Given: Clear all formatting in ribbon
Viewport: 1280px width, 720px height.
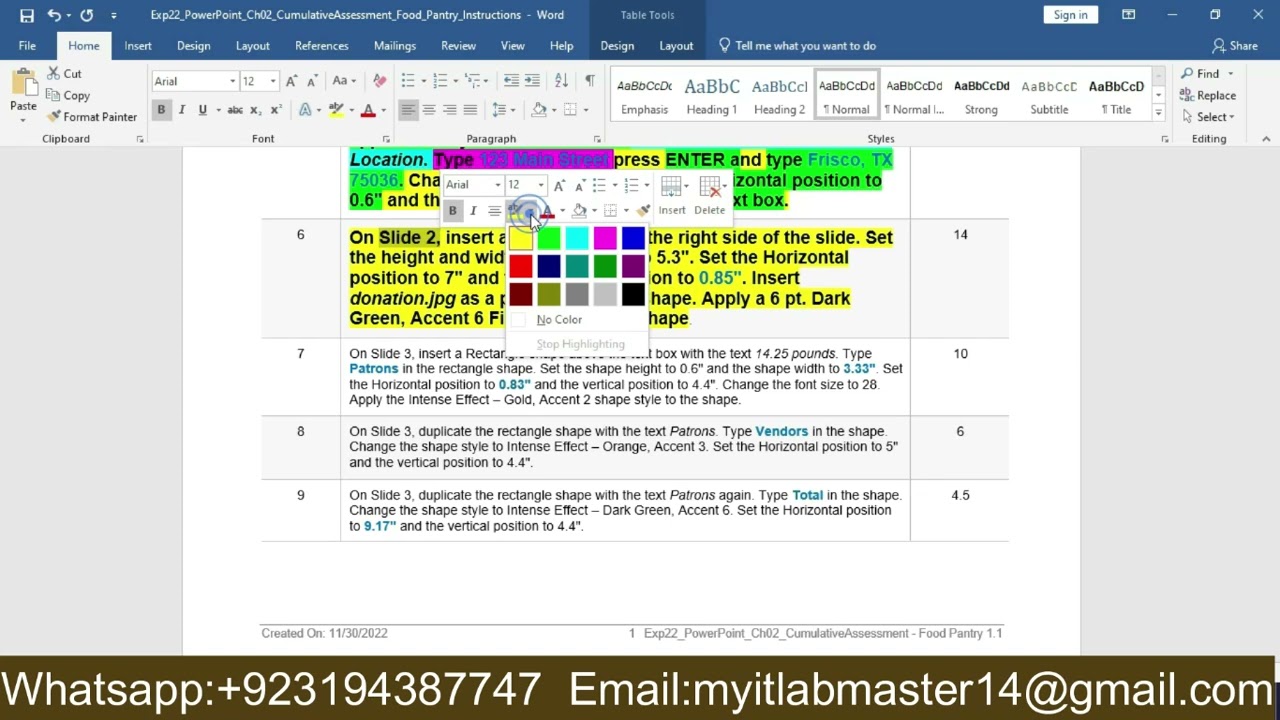Looking at the screenshot, I should [379, 81].
